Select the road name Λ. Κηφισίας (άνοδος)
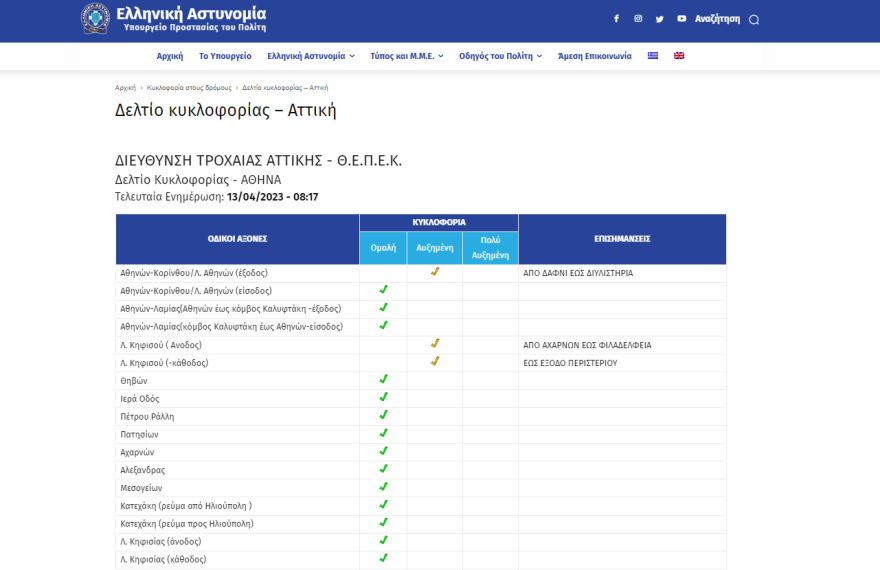Viewport: 880px width, 570px height. pyautogui.click(x=161, y=541)
